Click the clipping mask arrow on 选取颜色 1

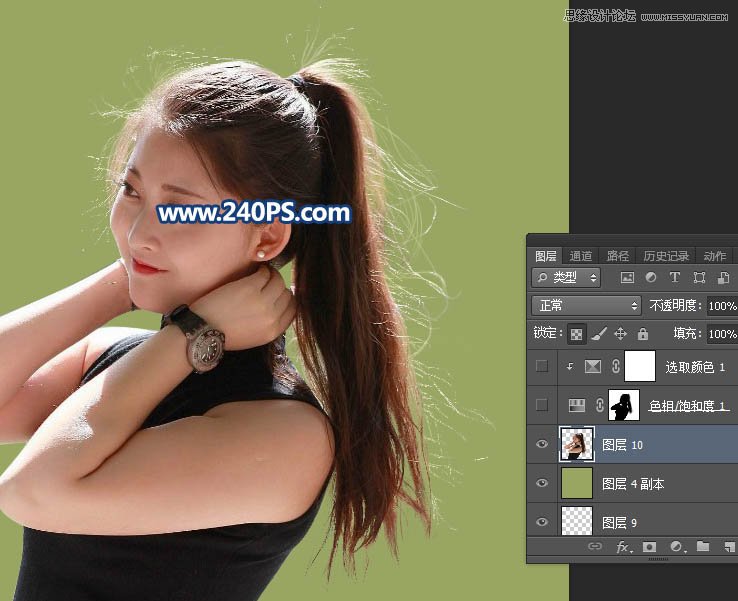coord(570,366)
